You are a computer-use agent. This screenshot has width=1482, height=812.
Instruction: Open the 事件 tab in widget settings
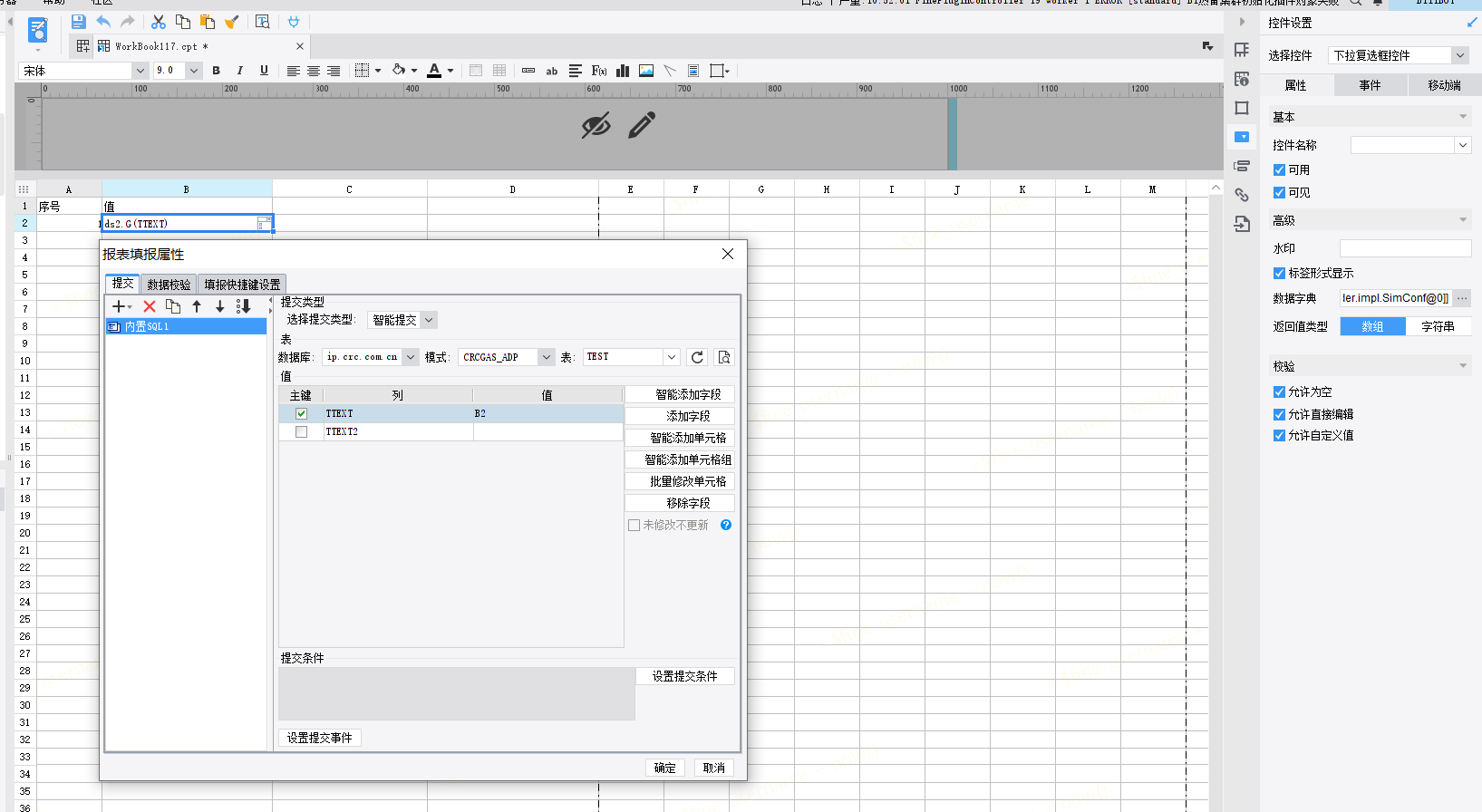(x=1370, y=85)
